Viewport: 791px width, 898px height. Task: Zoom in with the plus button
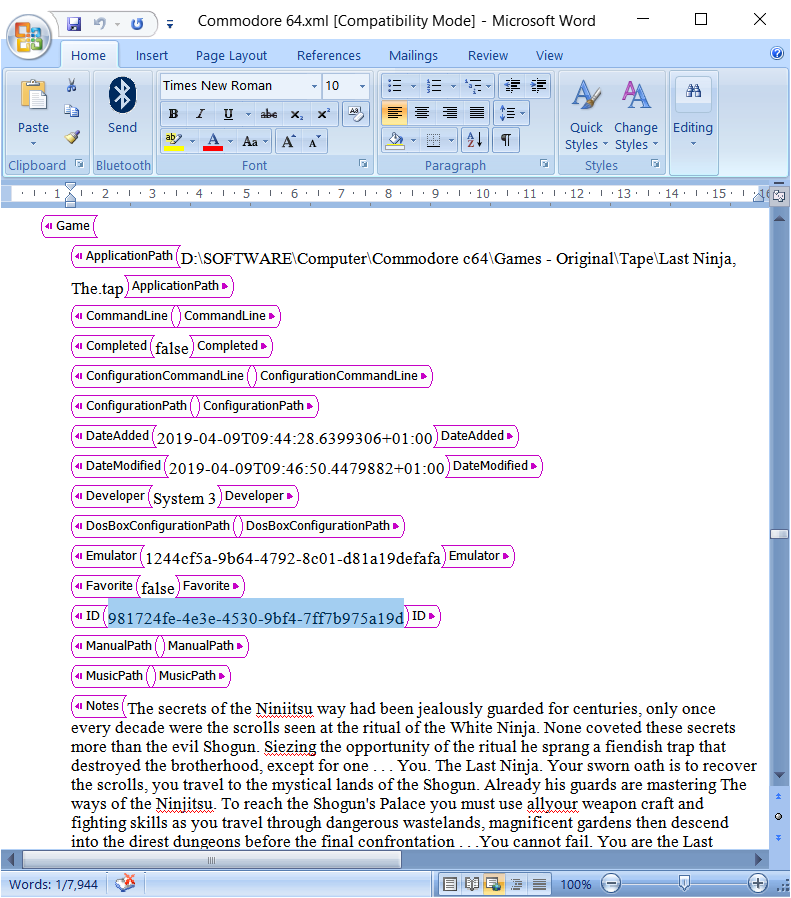pyautogui.click(x=758, y=884)
